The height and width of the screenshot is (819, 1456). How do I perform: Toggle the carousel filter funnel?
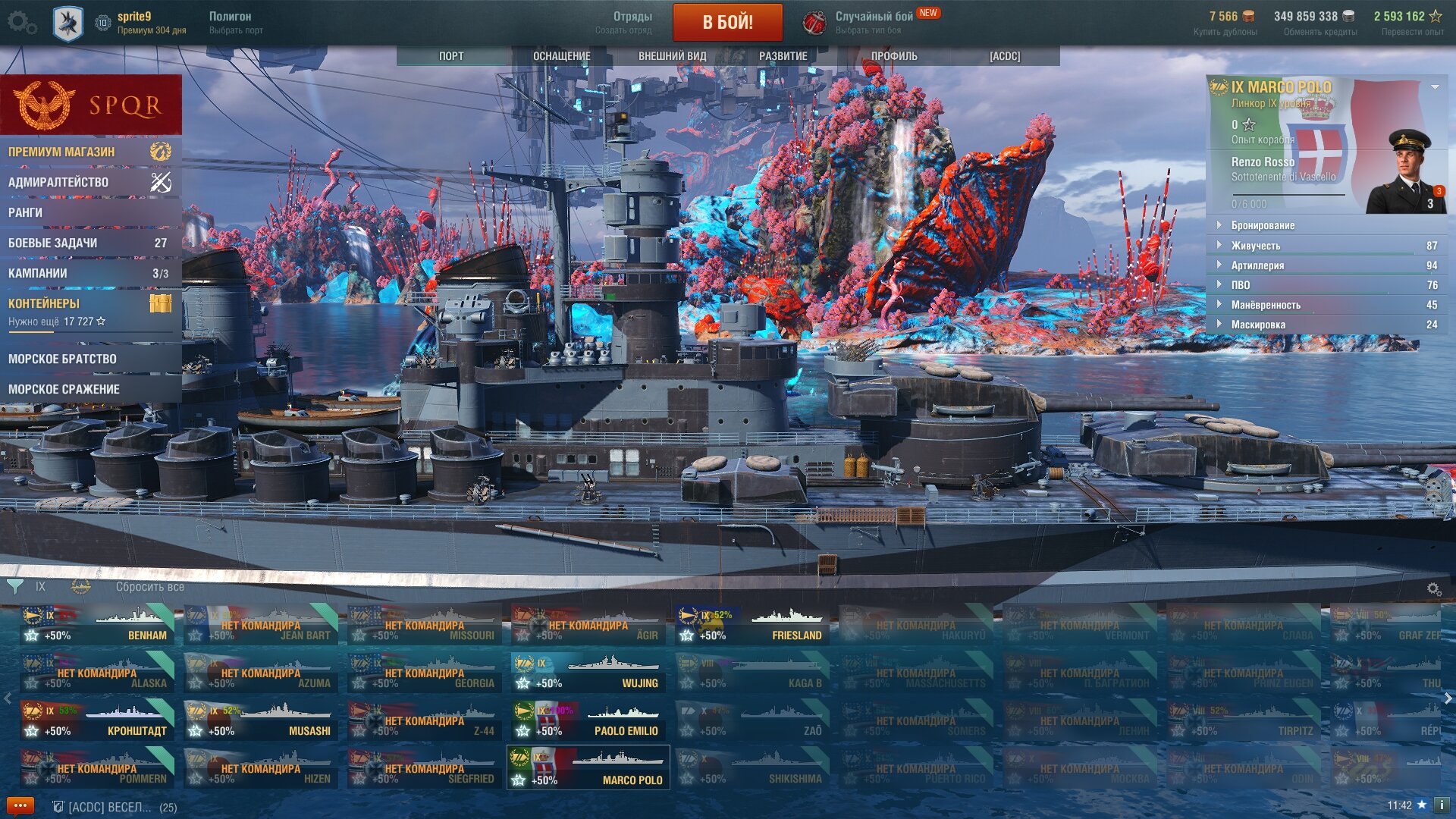[14, 586]
